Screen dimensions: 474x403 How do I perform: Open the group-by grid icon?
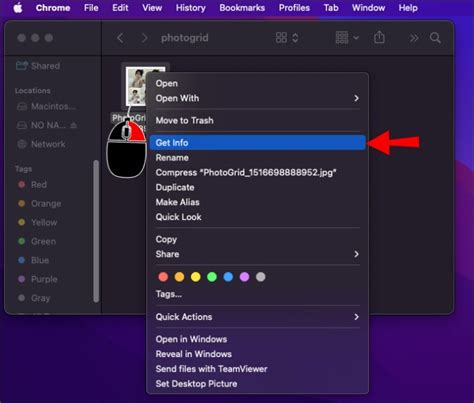(342, 38)
